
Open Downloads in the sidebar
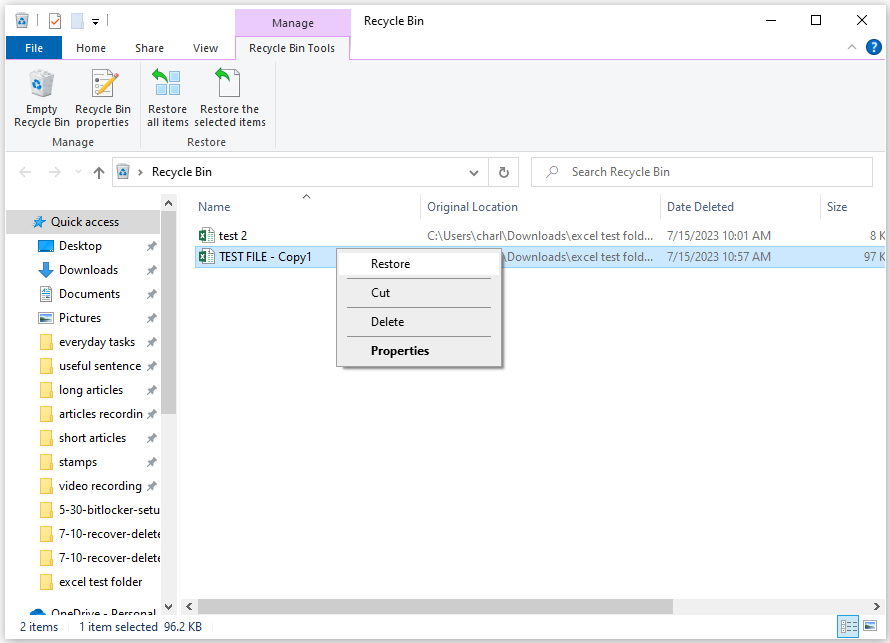(x=89, y=270)
